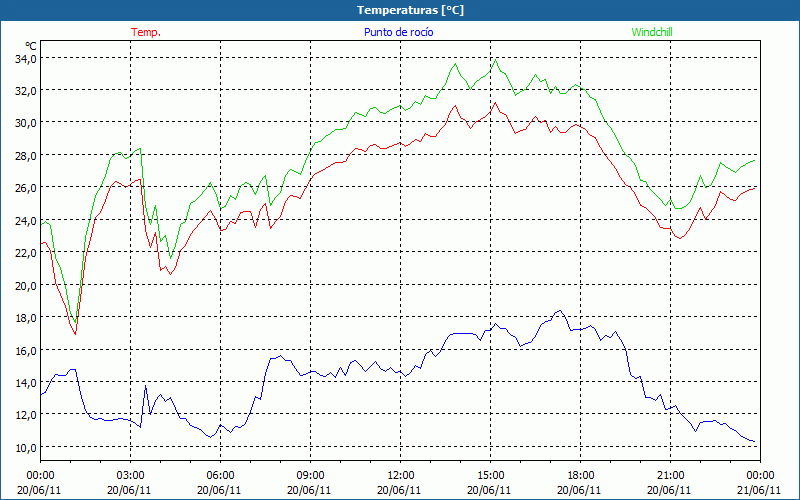The height and width of the screenshot is (500, 800).
Task: Select the green Windchill legend label
Action: pyautogui.click(x=652, y=32)
